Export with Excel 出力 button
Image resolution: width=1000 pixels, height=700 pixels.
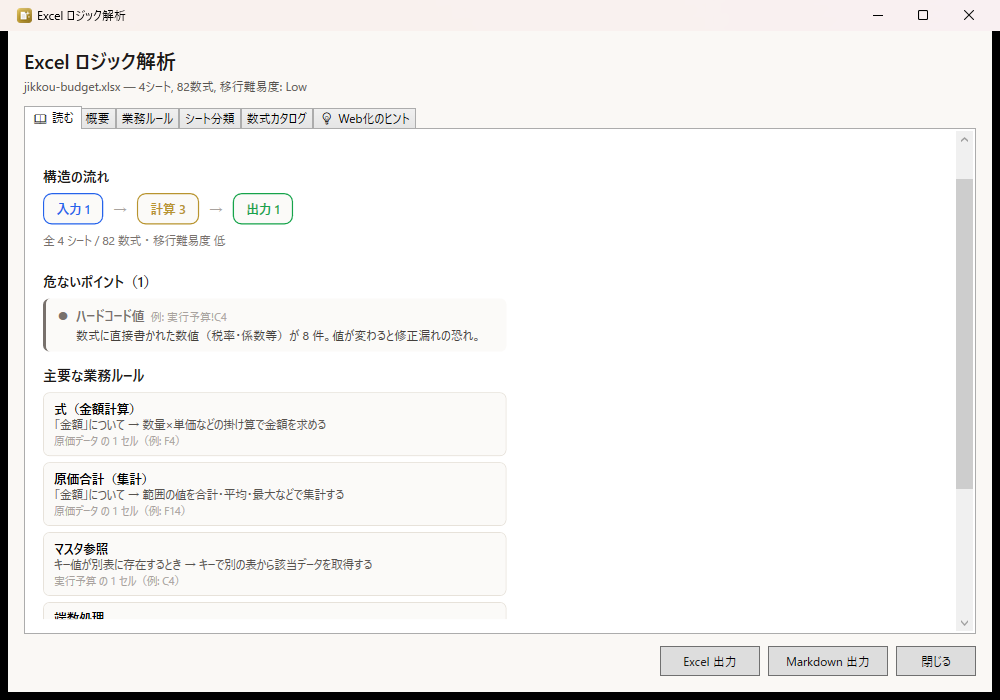(709, 662)
